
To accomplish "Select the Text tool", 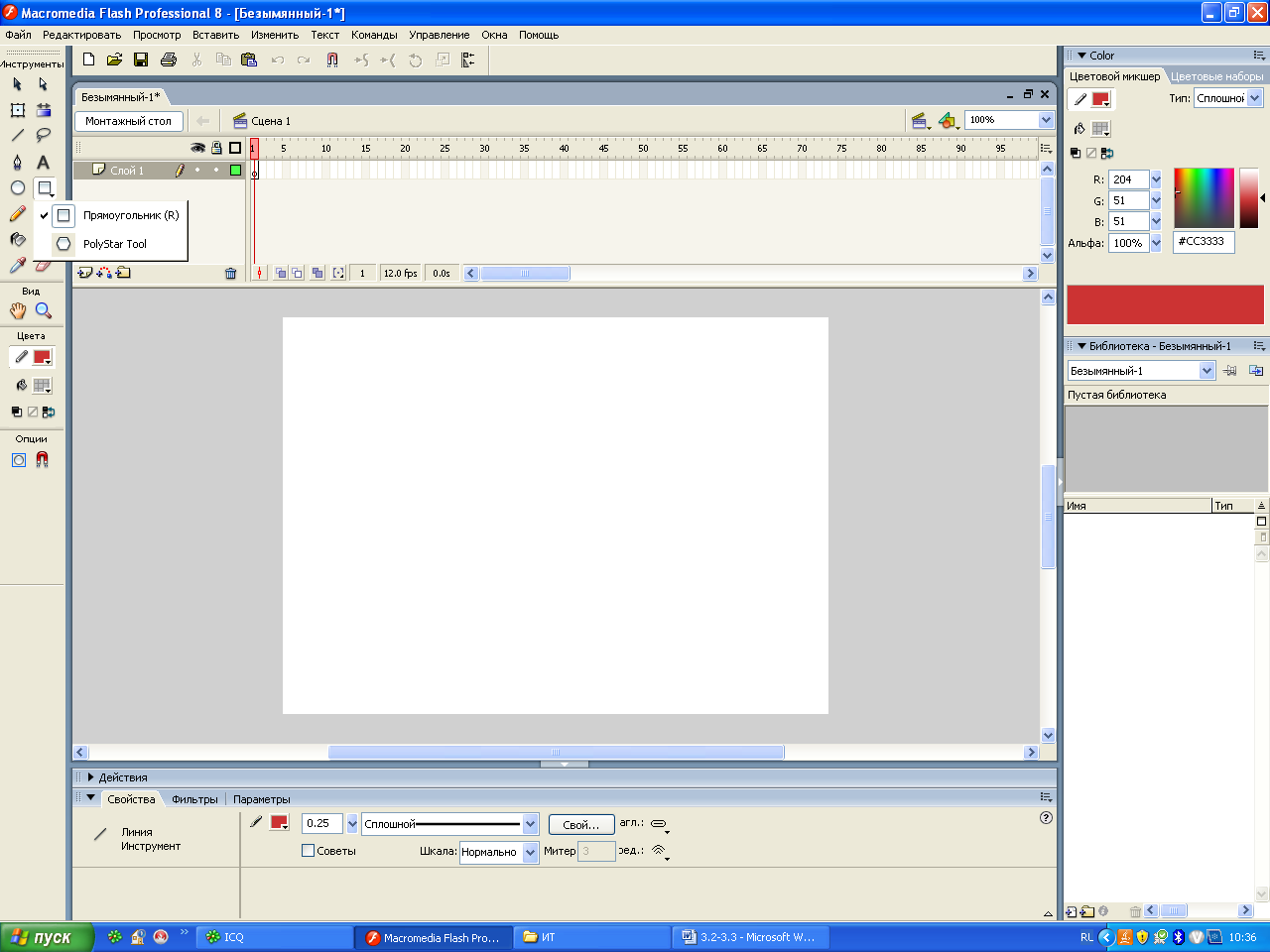I will (43, 162).
